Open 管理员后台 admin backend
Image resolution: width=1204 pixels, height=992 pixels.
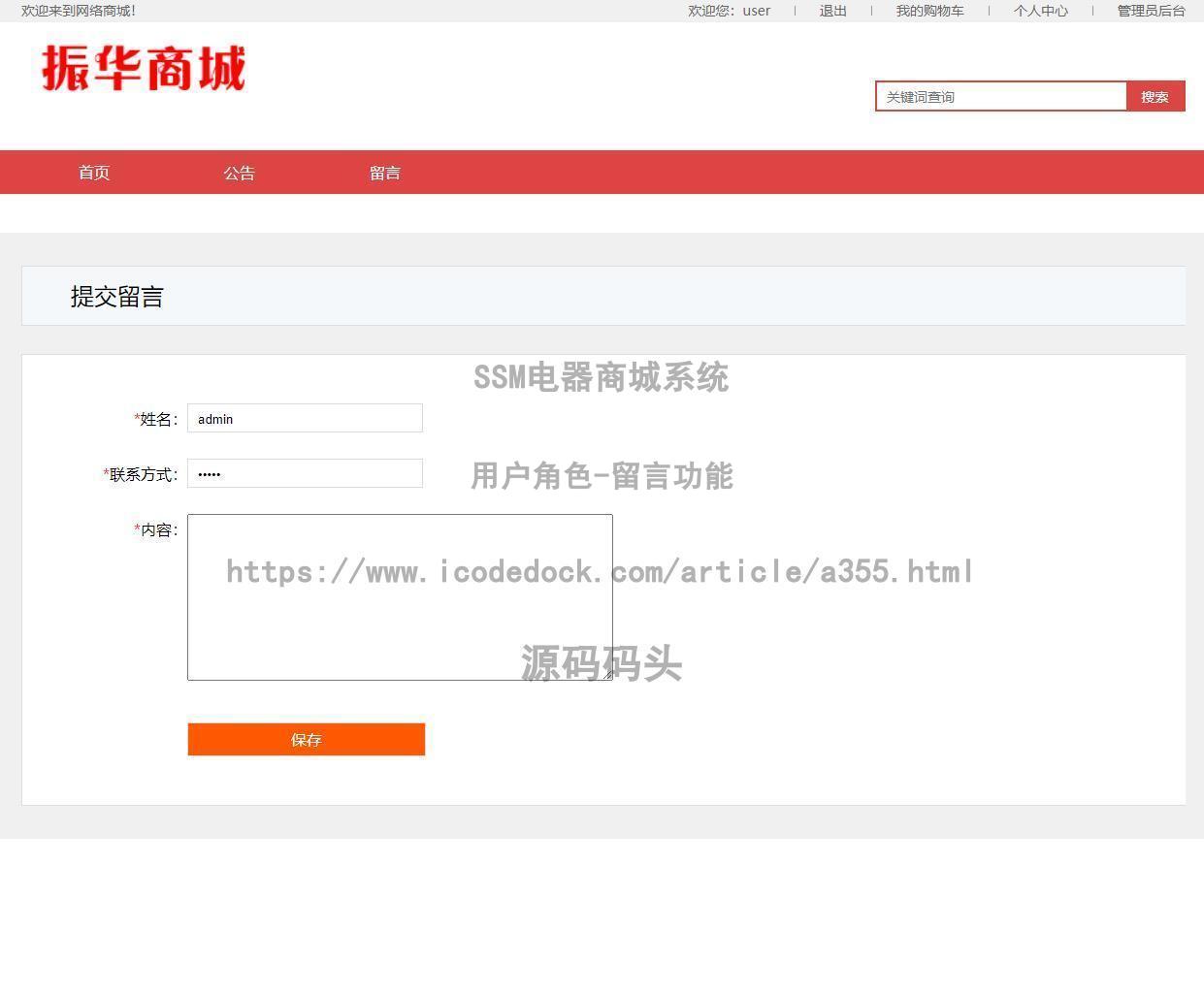tap(1150, 11)
